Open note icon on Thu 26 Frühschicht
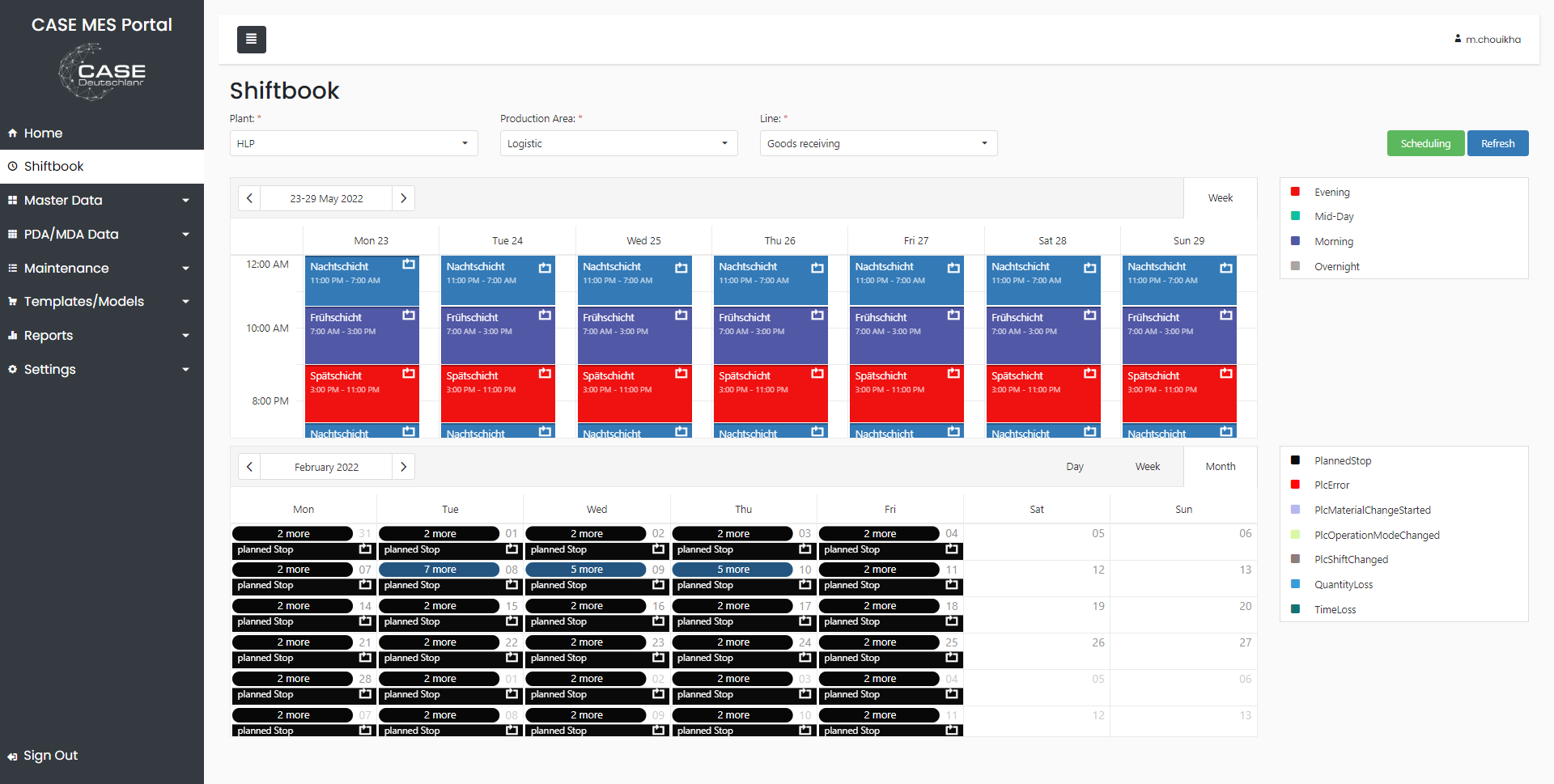This screenshot has height=784, width=1554. (x=817, y=315)
